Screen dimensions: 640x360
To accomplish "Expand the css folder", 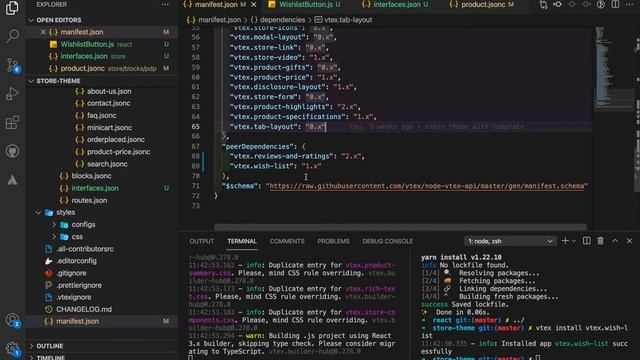I will point(53,237).
